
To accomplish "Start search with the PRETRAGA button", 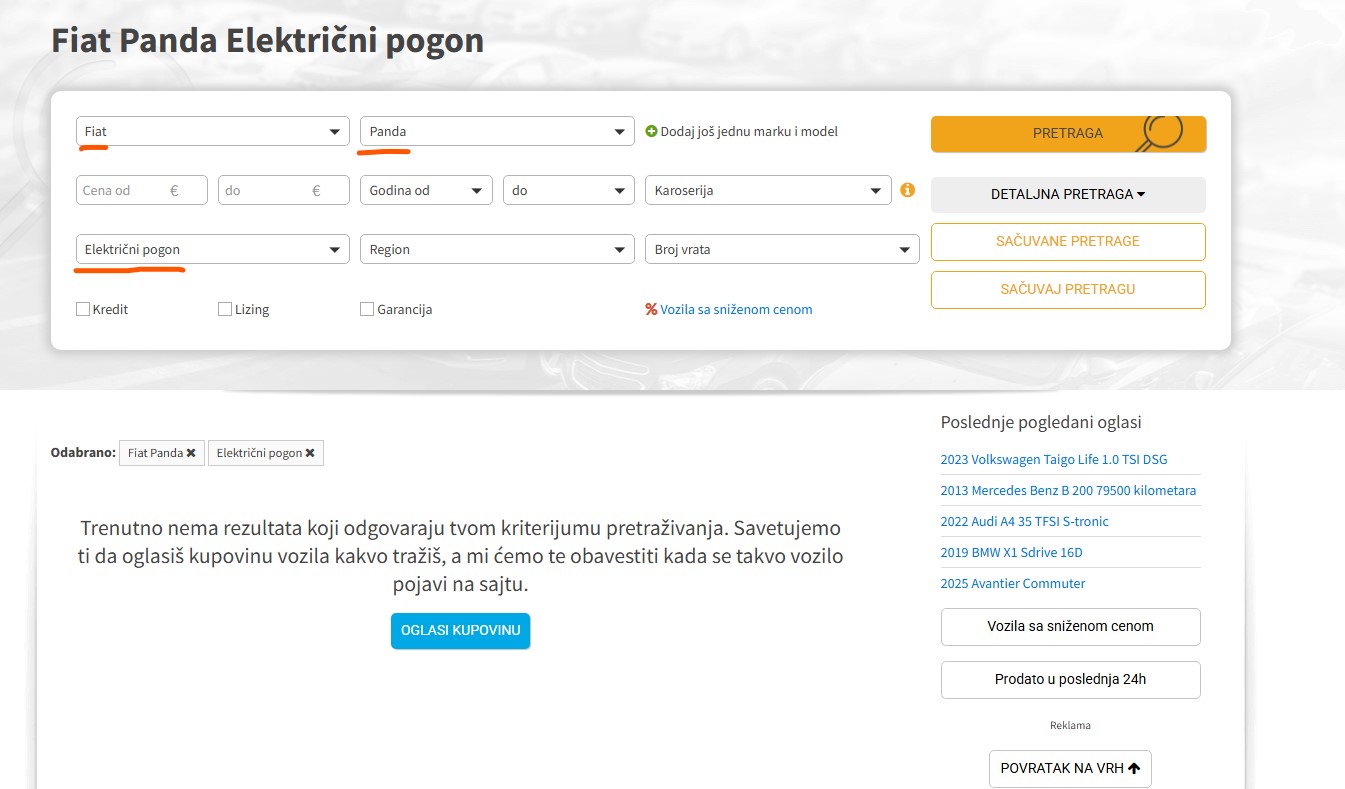I will 1068,134.
